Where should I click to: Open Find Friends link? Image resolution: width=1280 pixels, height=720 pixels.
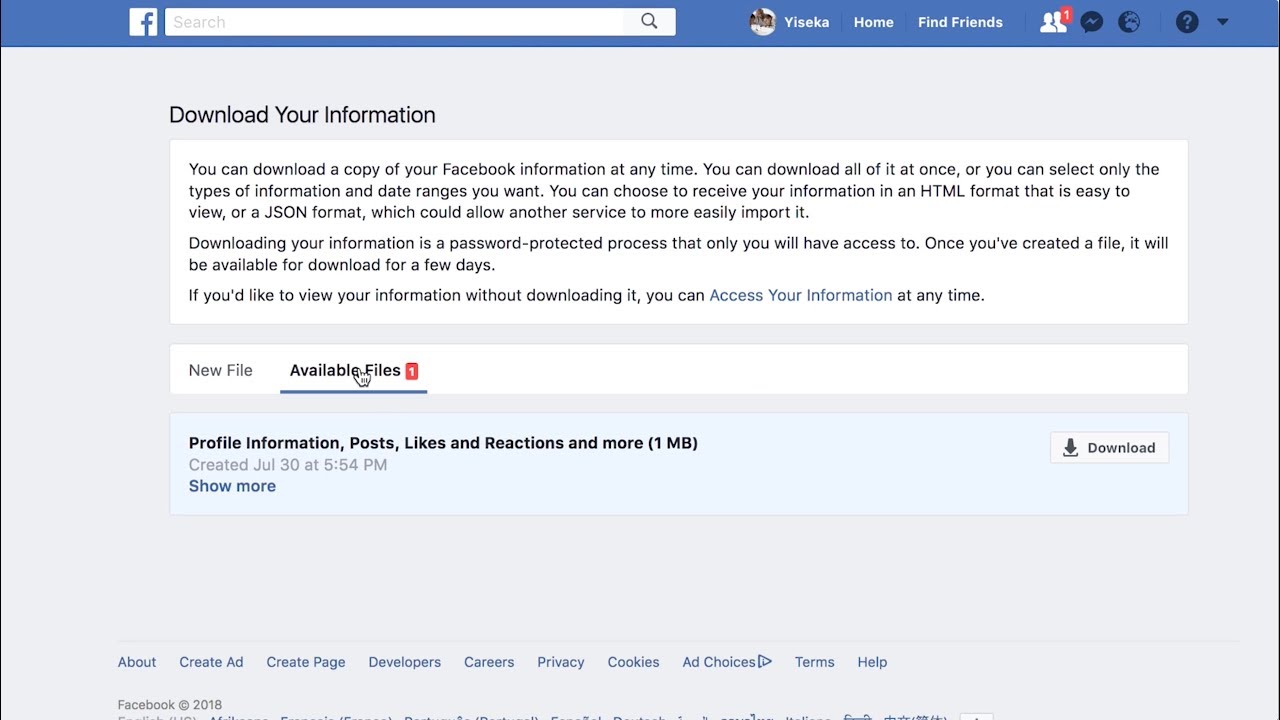pos(960,22)
